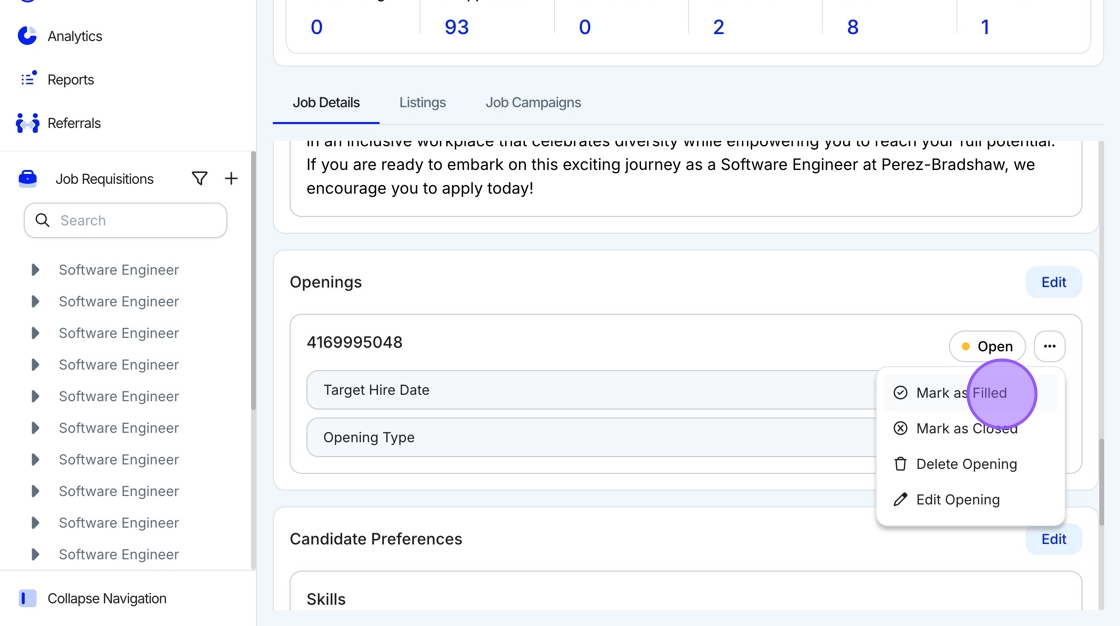Click the three-dots menu on opening 4169995048
Image resolution: width=1120 pixels, height=626 pixels.
[1049, 346]
